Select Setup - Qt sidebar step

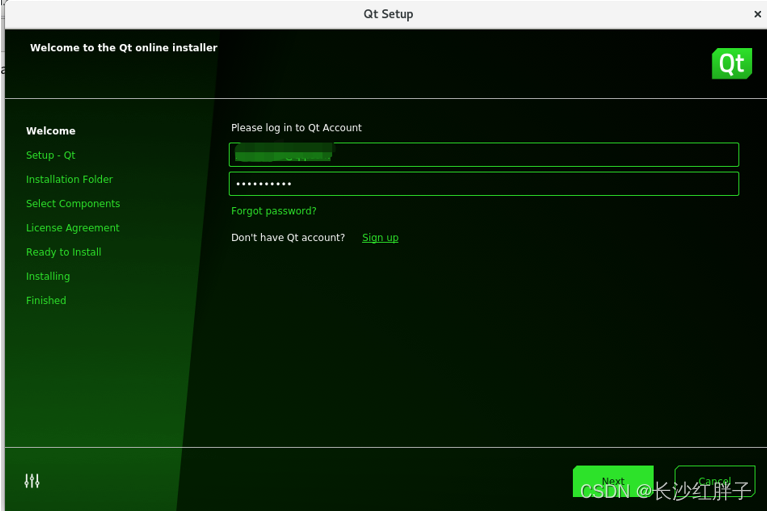(50, 155)
